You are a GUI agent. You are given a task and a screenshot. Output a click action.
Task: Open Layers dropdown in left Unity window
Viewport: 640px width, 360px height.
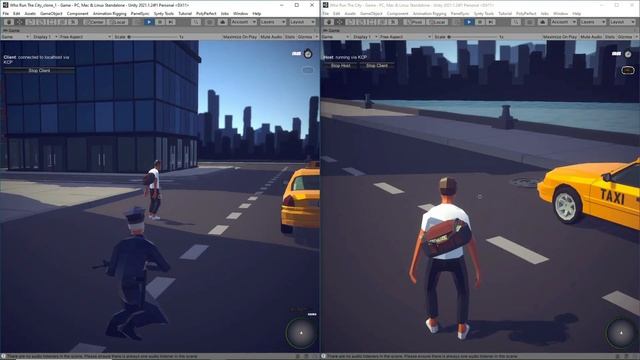272,22
